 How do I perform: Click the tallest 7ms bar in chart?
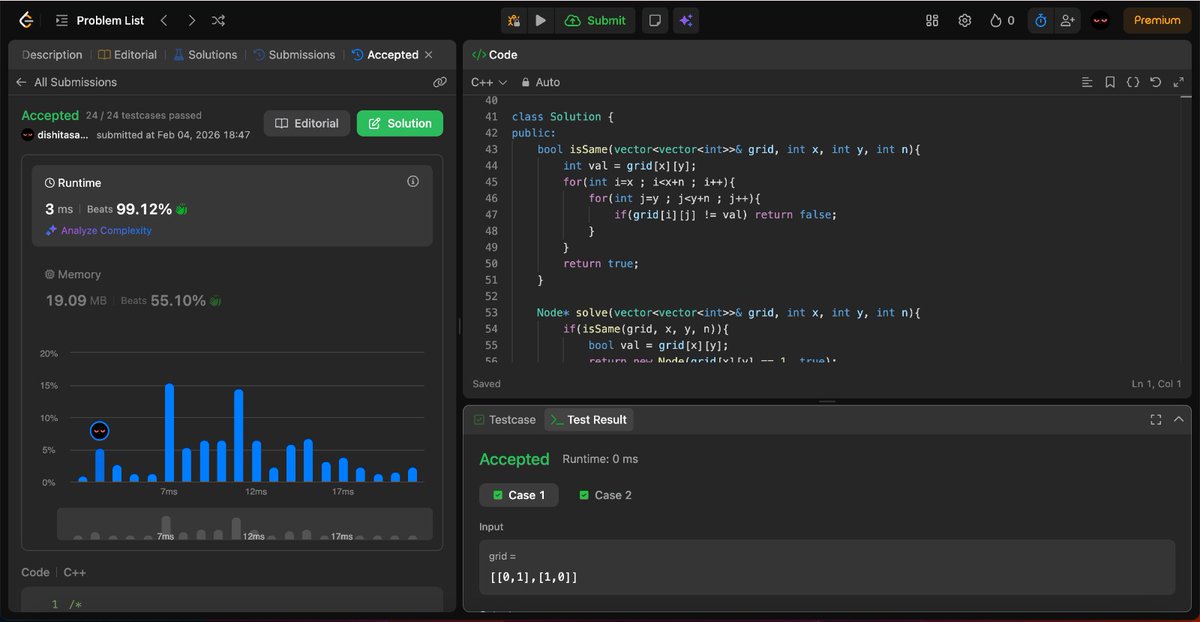click(169, 433)
